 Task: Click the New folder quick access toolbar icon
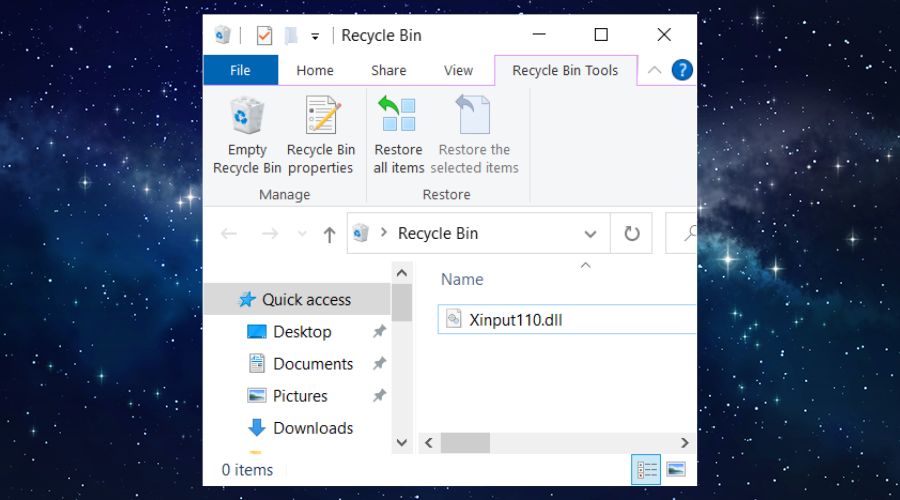[291, 36]
